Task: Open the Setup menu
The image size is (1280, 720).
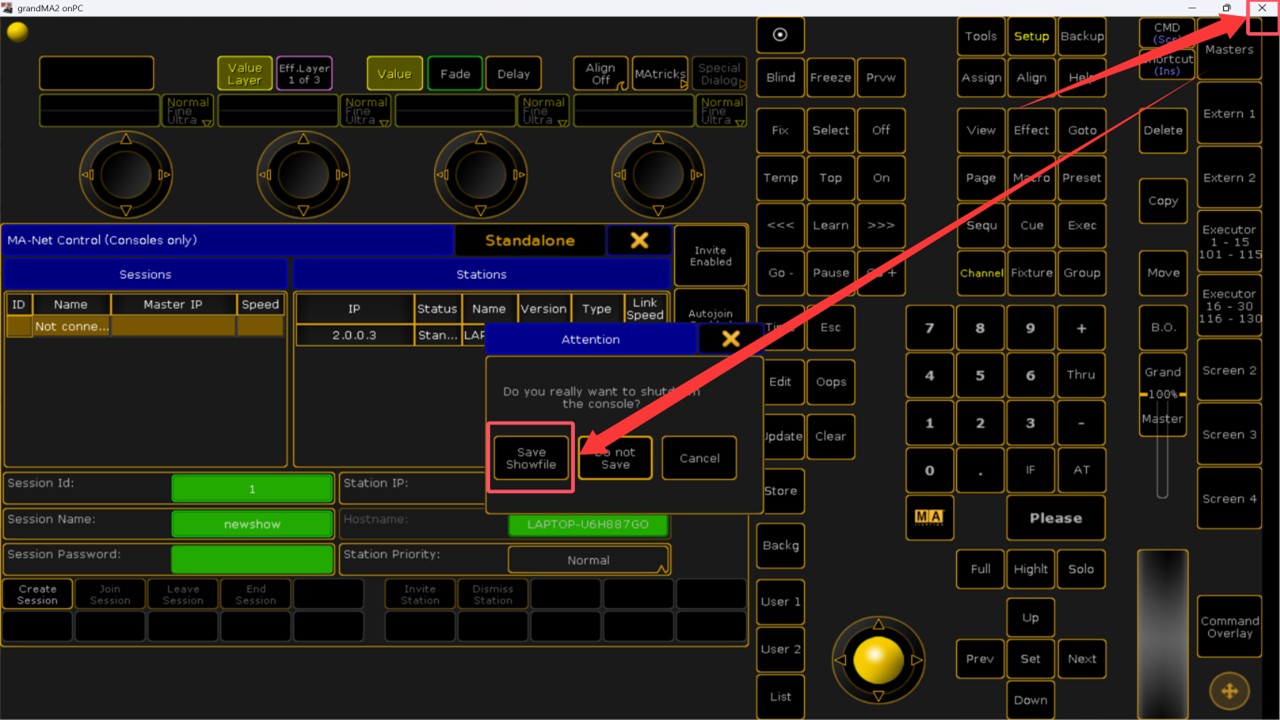Action: 1031,36
